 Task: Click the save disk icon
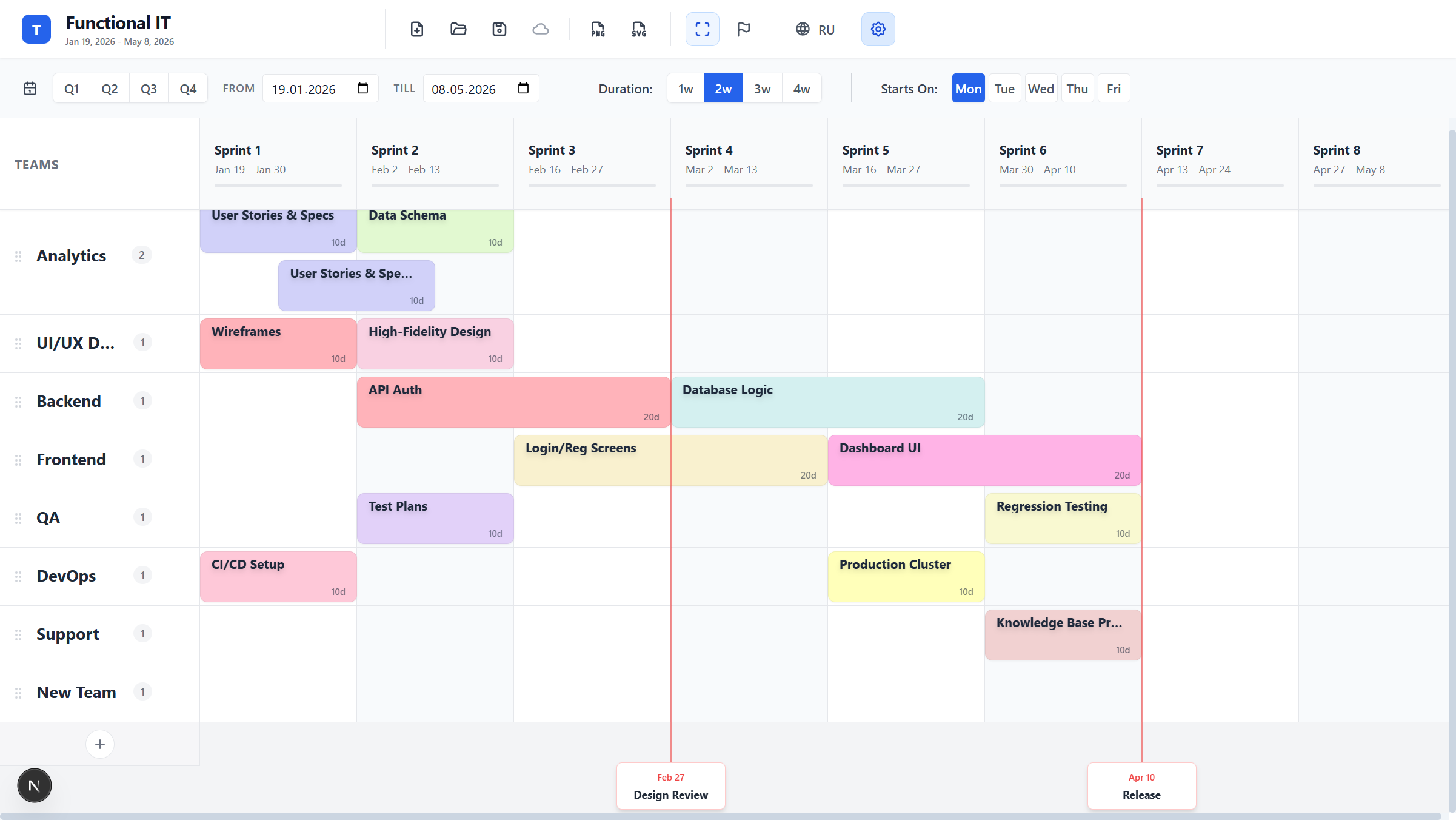[499, 29]
